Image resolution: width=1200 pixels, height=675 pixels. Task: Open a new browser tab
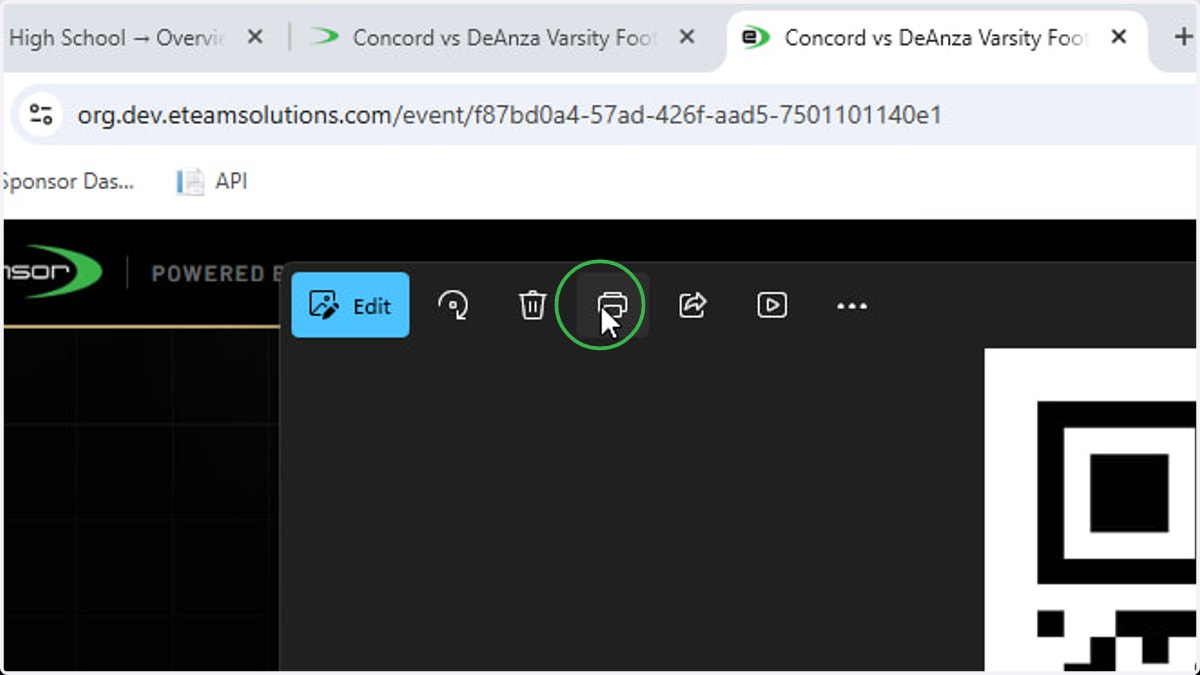click(x=1184, y=37)
